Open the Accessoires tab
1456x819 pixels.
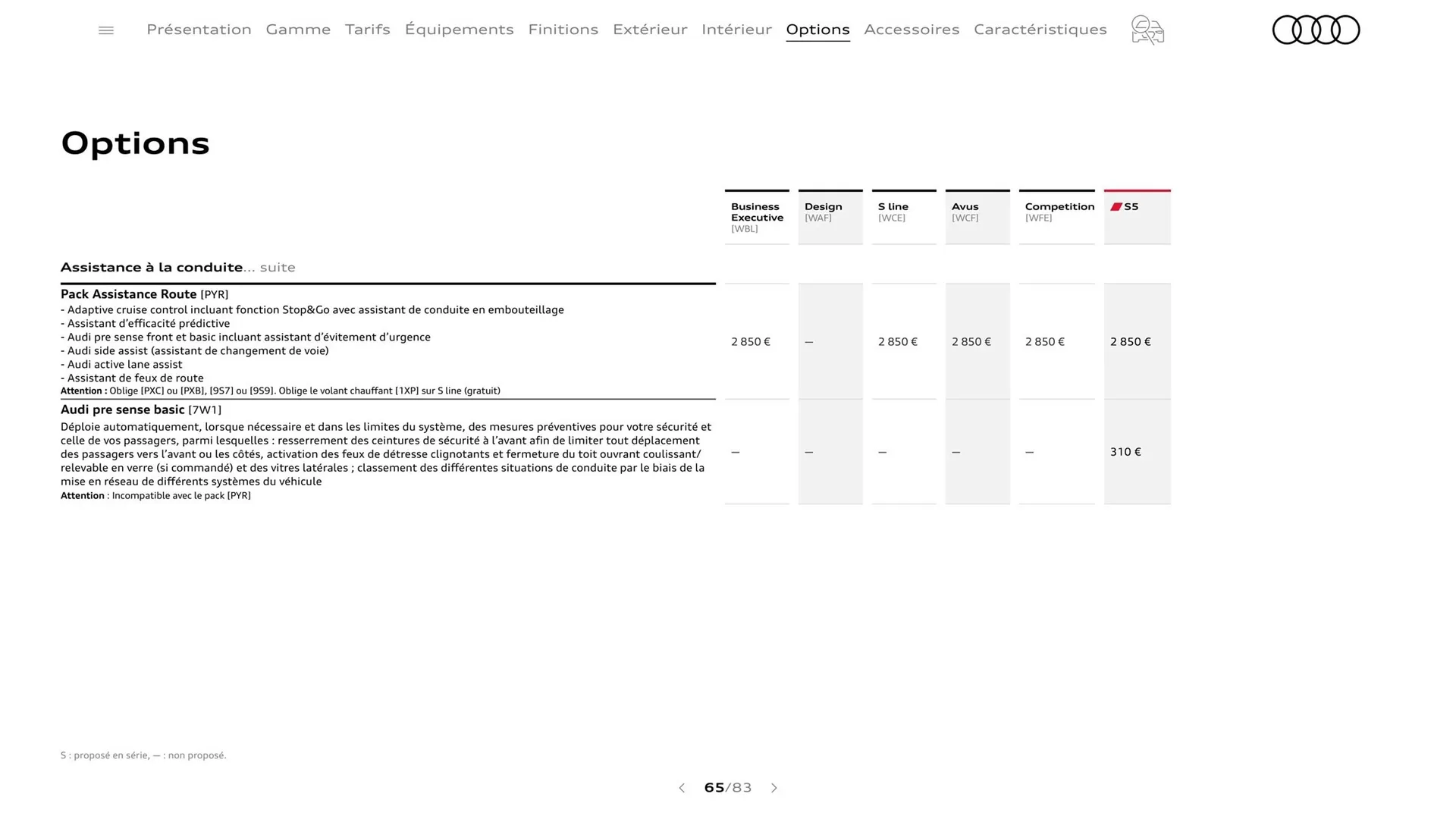tap(912, 29)
